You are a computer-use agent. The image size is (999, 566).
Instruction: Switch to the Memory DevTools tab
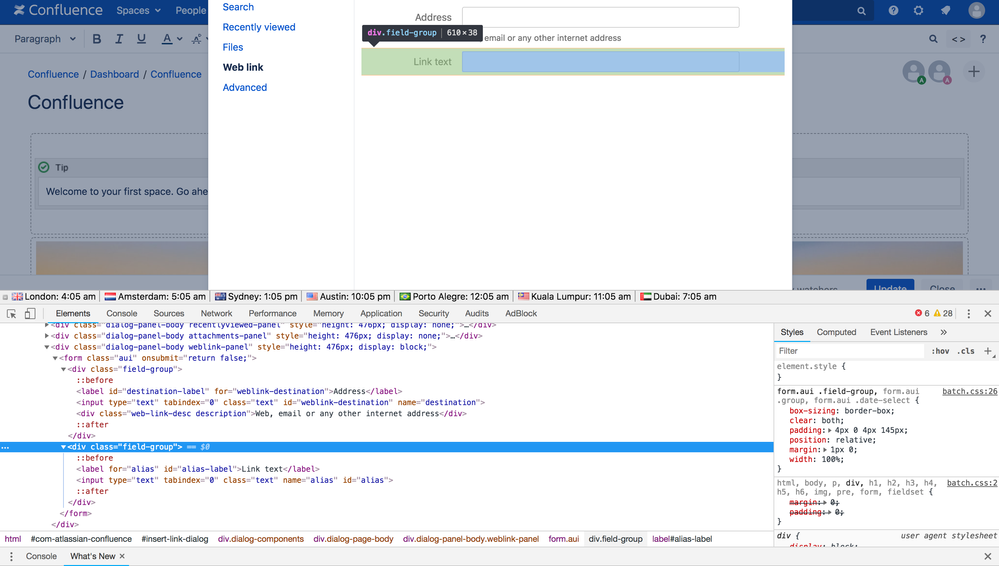(328, 314)
